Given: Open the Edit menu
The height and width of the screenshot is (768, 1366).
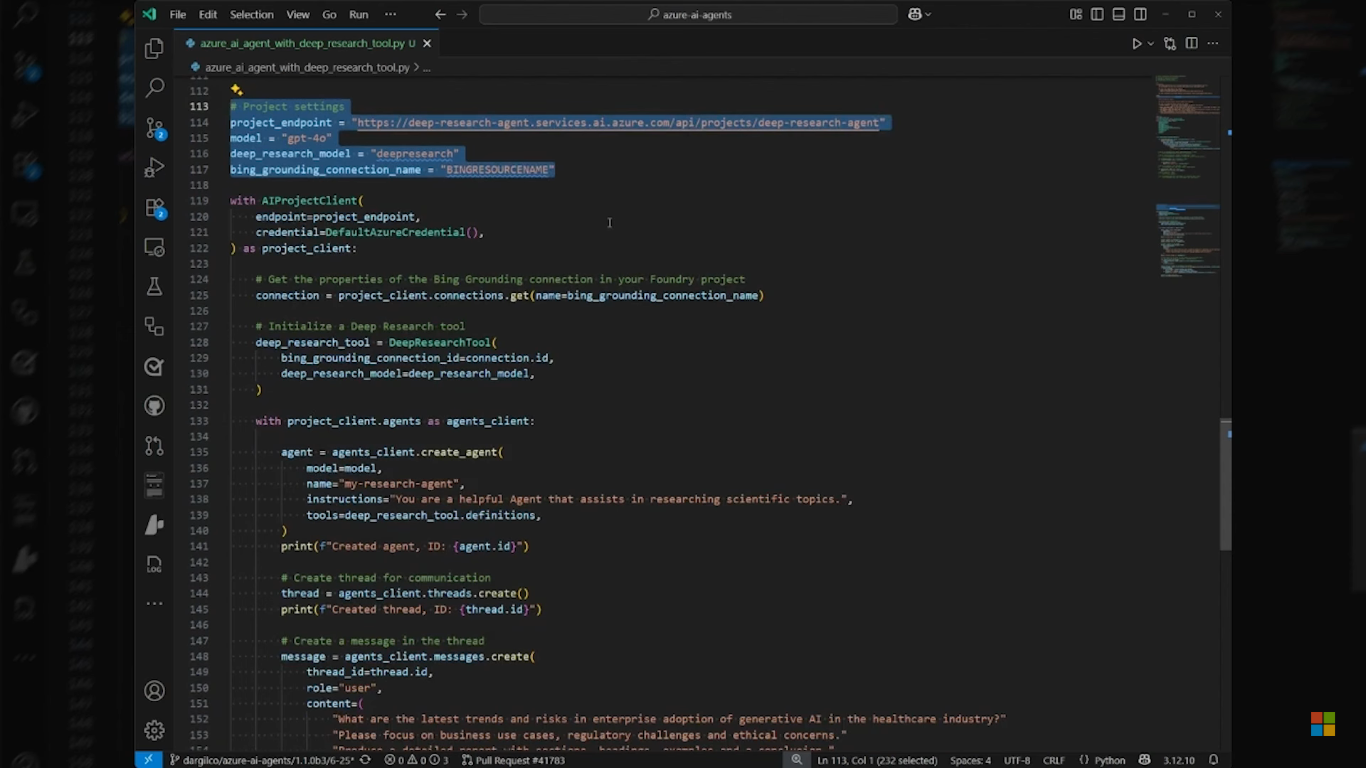Looking at the screenshot, I should 208,14.
